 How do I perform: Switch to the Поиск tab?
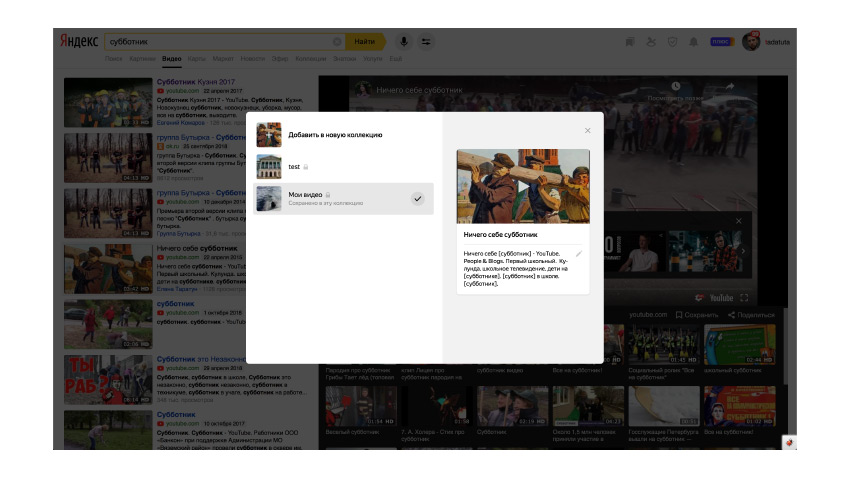click(x=113, y=59)
